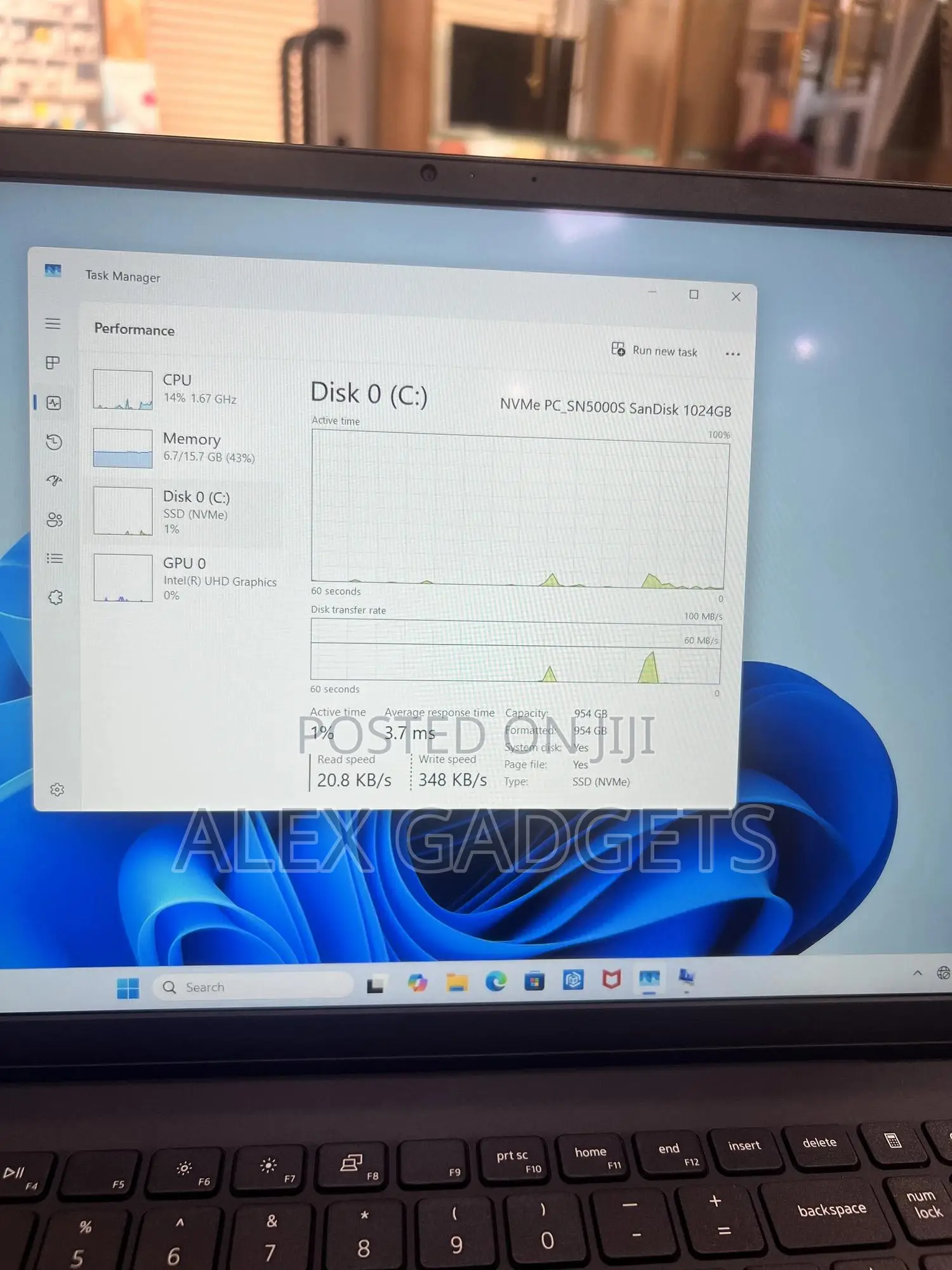Click the Disk transfer rate graph
This screenshot has height=1270, width=952.
[x=515, y=652]
